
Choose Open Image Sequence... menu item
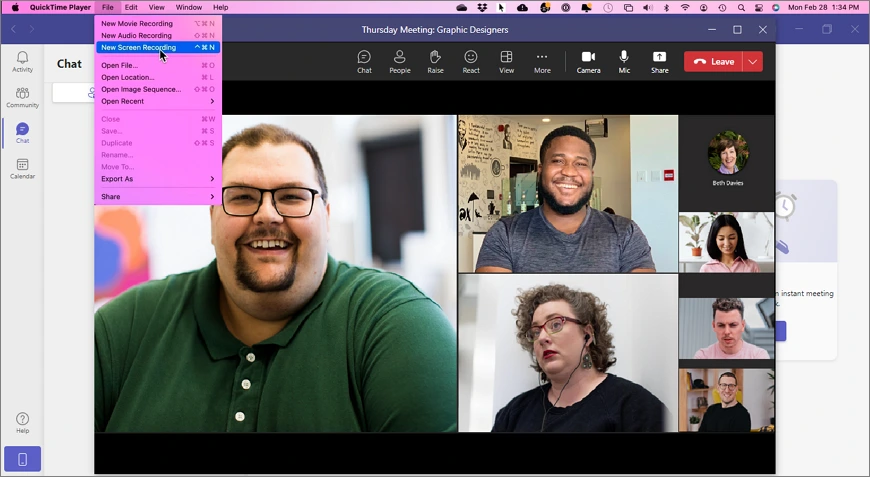click(158, 89)
